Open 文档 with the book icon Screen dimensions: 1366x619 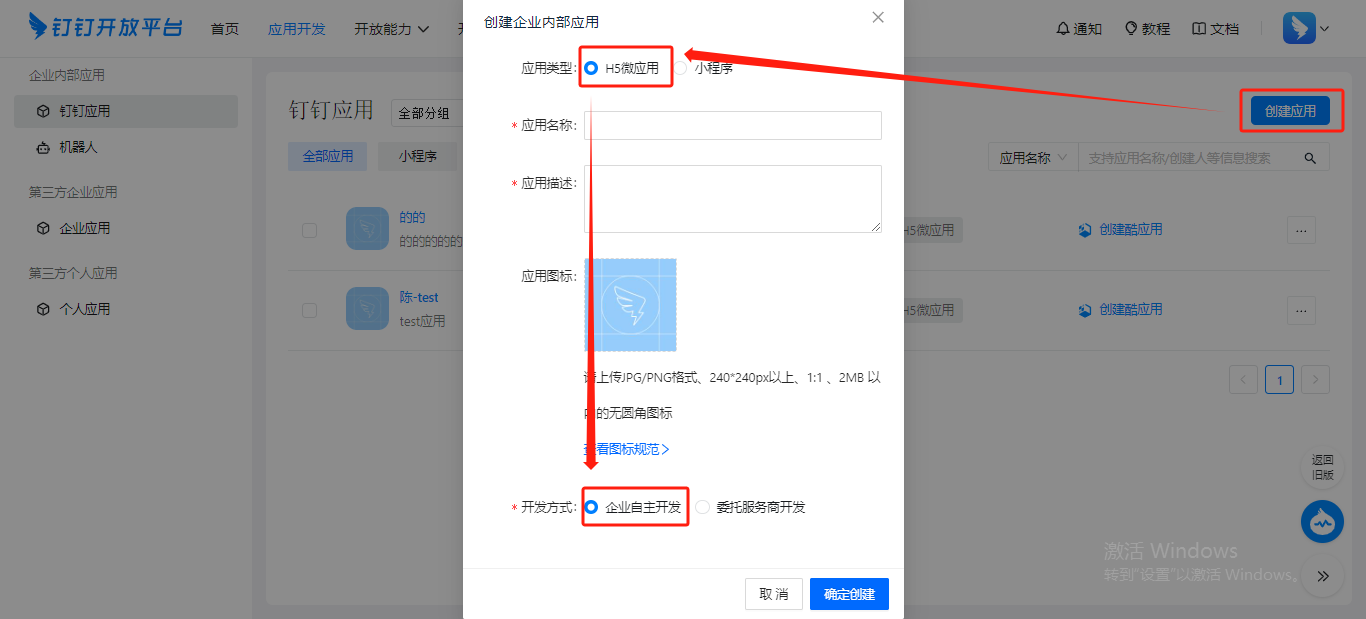[x=1216, y=29]
